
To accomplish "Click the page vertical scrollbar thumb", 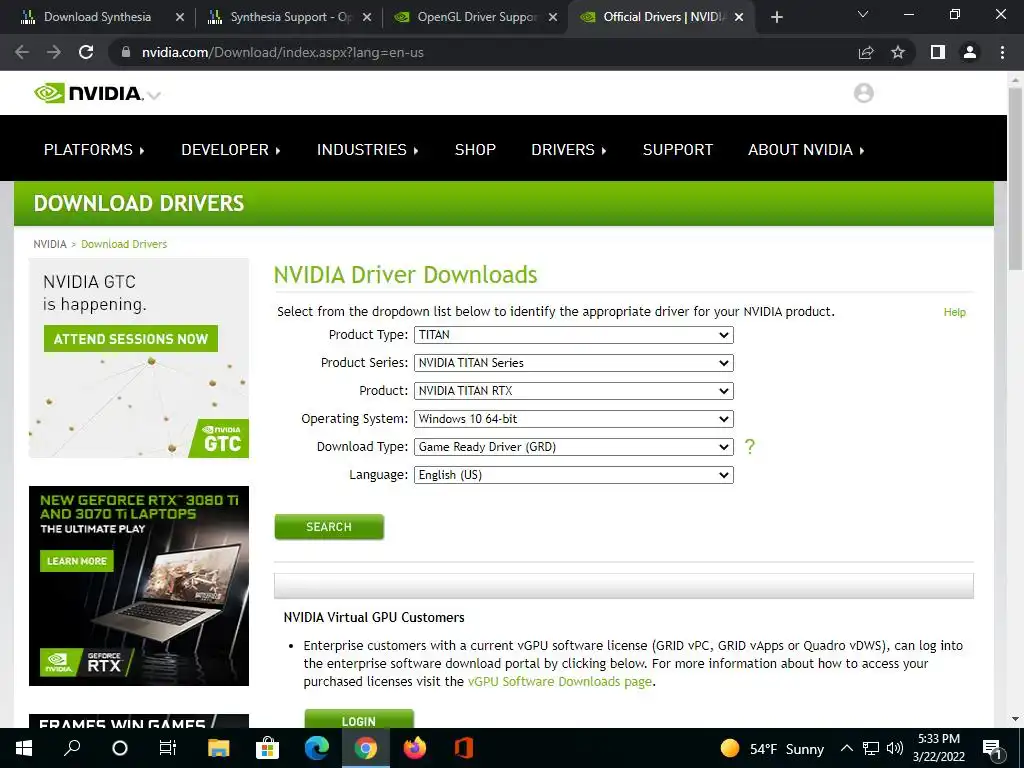I will point(1016,178).
